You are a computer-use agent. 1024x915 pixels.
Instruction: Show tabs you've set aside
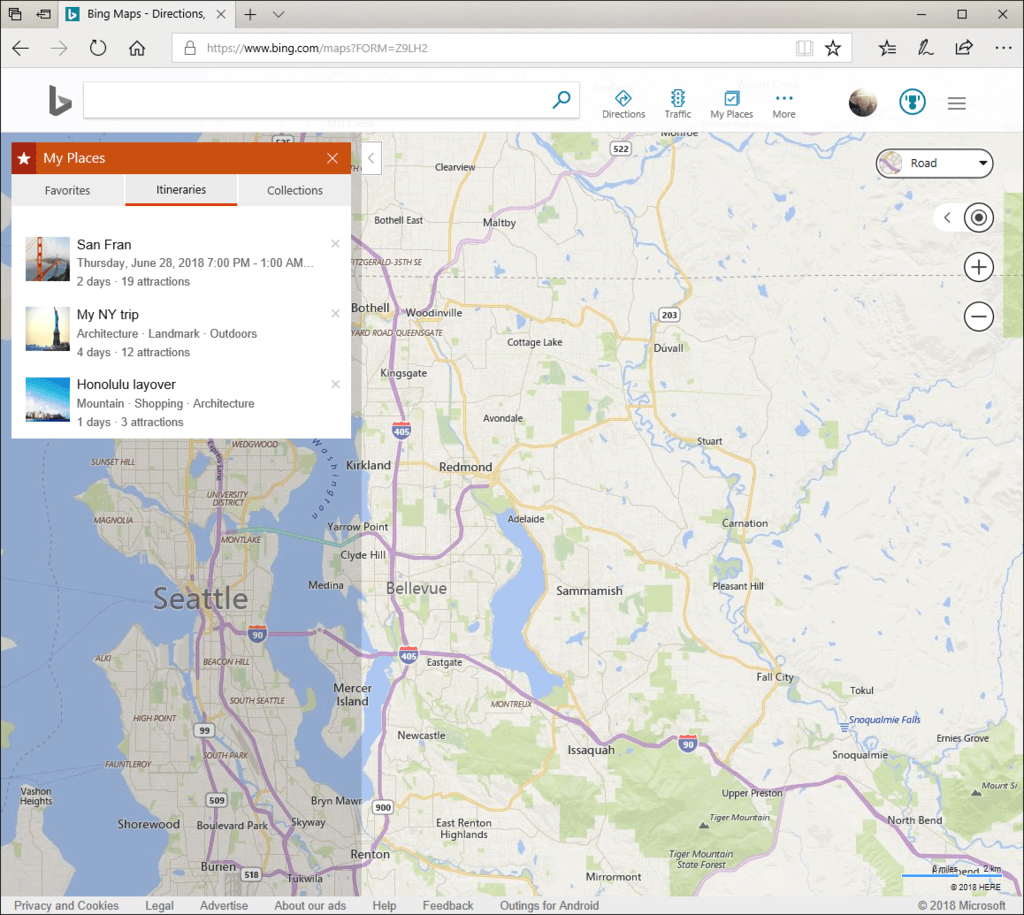point(14,14)
